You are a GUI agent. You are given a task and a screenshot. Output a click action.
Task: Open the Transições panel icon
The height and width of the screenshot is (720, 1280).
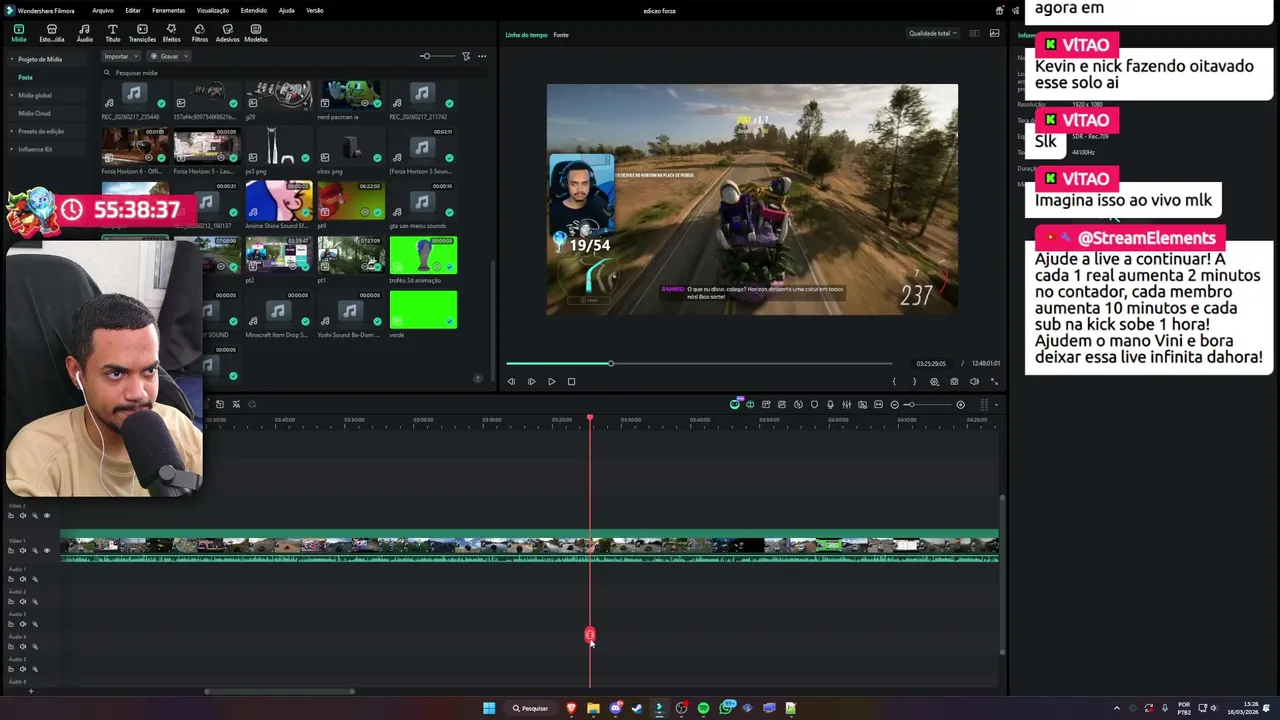tap(142, 33)
